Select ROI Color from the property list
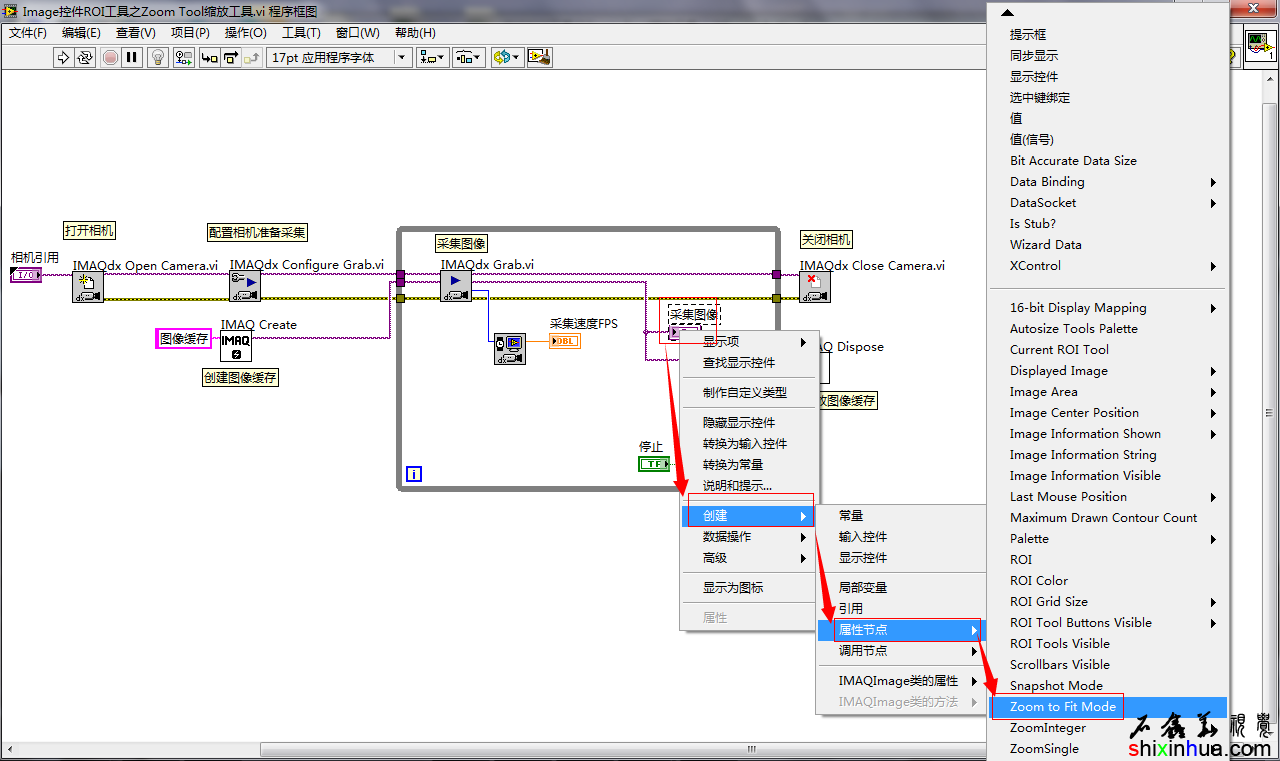1280x761 pixels. point(1038,581)
